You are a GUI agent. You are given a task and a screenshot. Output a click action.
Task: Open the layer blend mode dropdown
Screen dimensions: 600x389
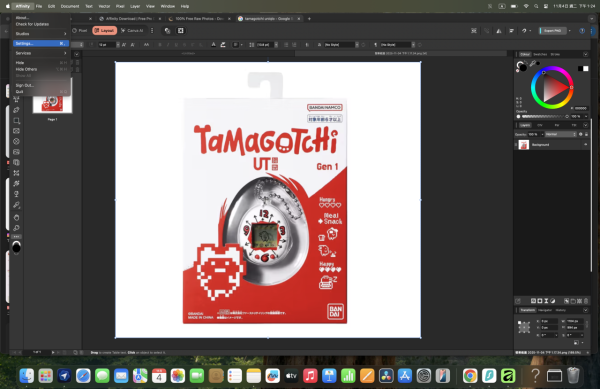pyautogui.click(x=561, y=134)
